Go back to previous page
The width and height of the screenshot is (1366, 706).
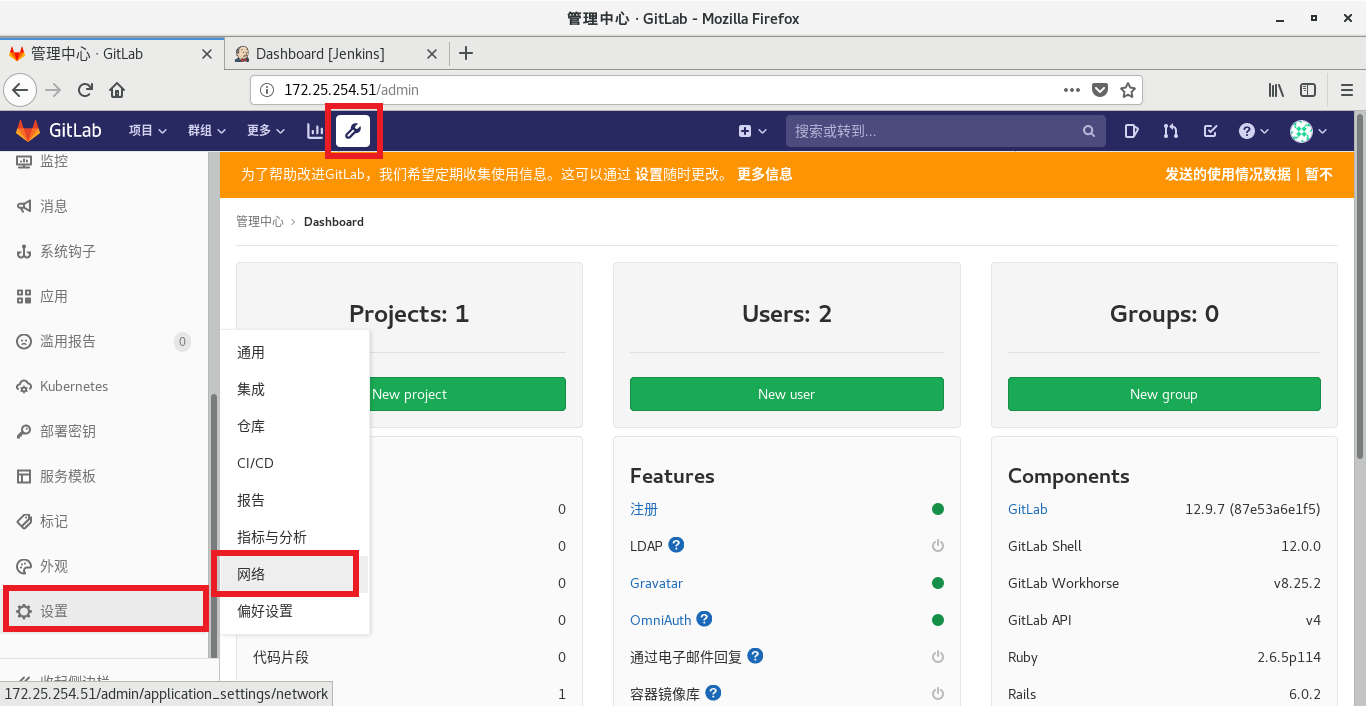(20, 90)
